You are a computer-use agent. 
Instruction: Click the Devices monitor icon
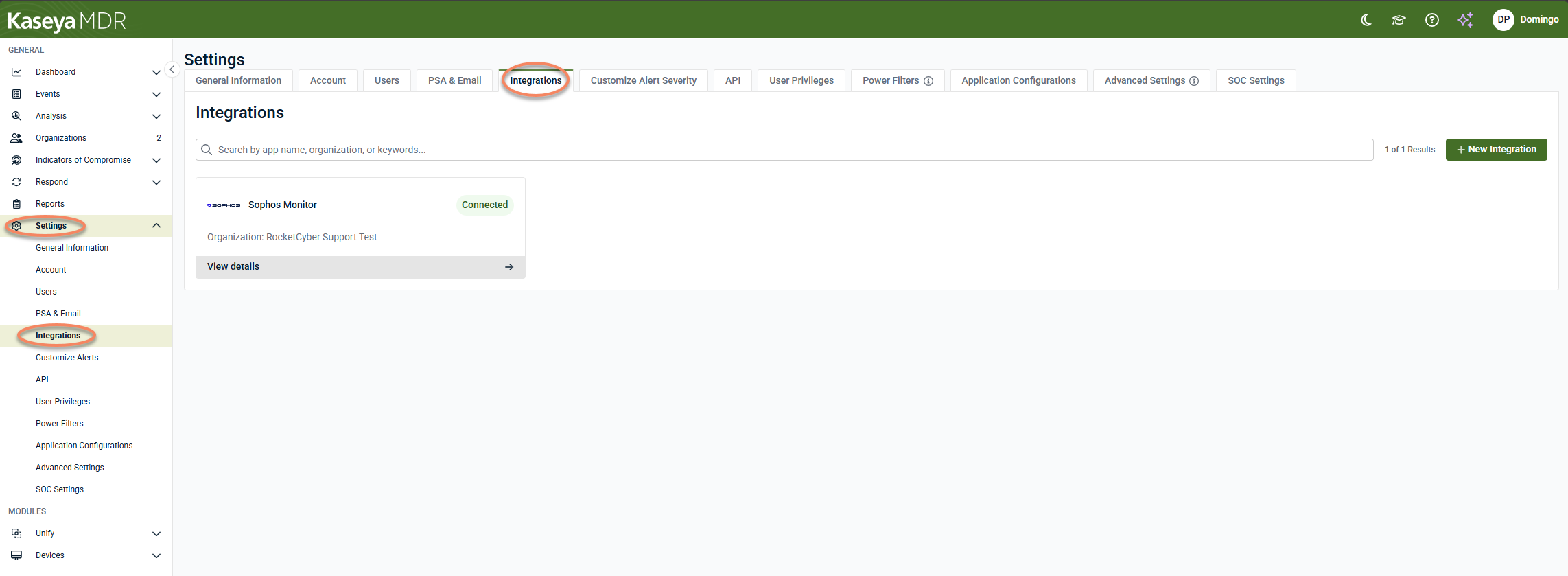[16, 555]
